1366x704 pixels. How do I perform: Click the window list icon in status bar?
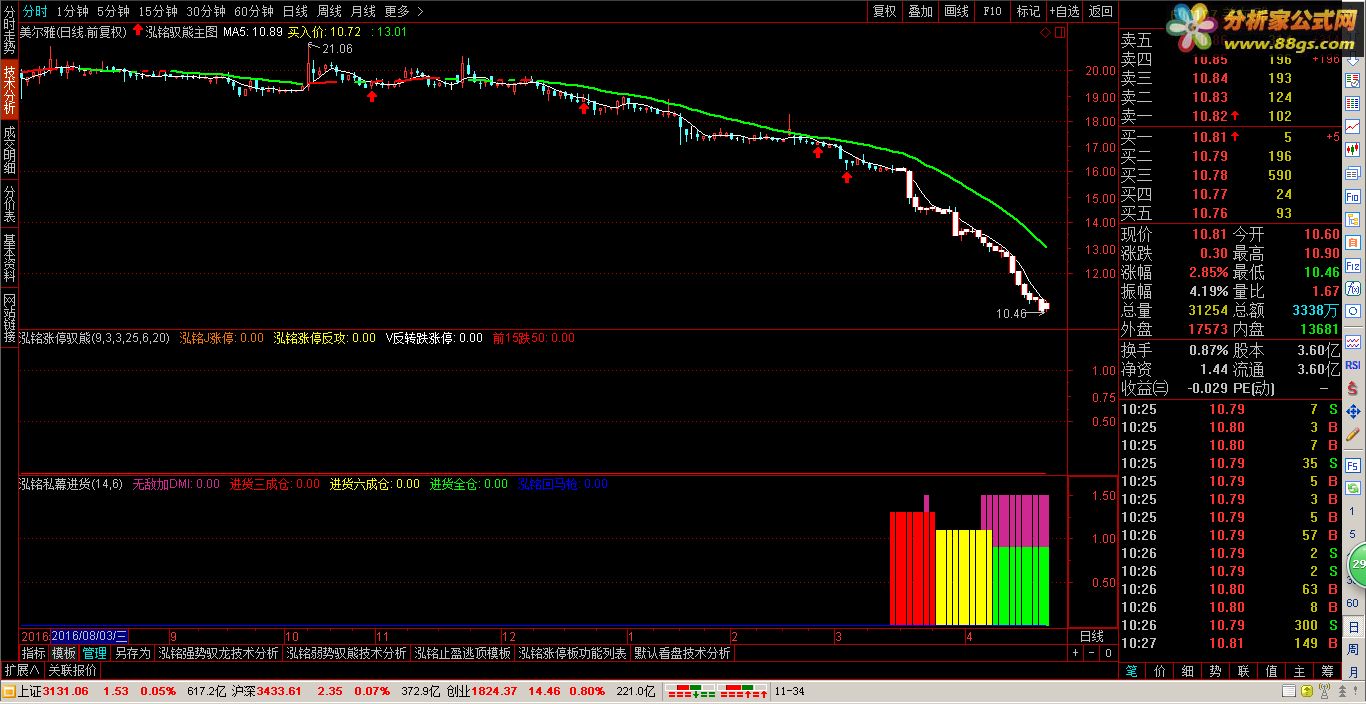1289,691
